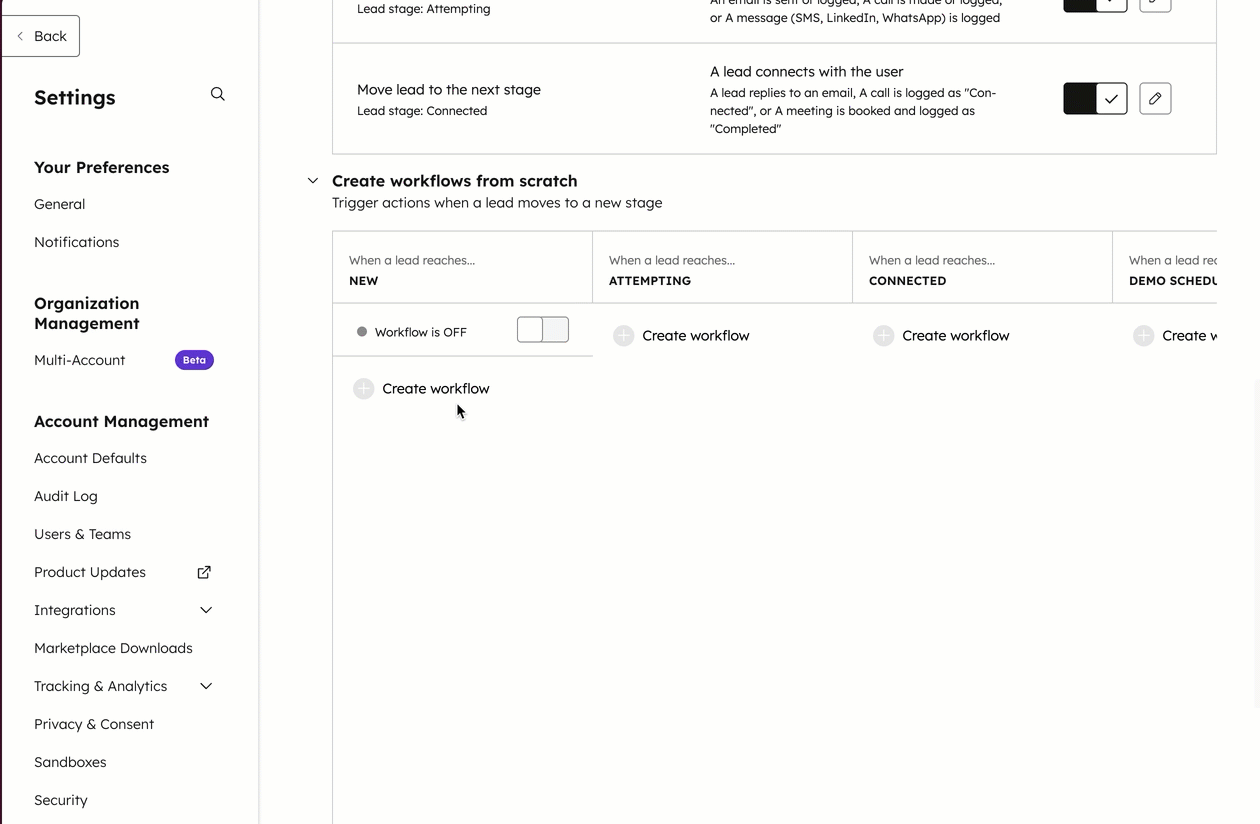The height and width of the screenshot is (824, 1260).
Task: Toggle the Workflow is OFF switch
Action: point(543,330)
